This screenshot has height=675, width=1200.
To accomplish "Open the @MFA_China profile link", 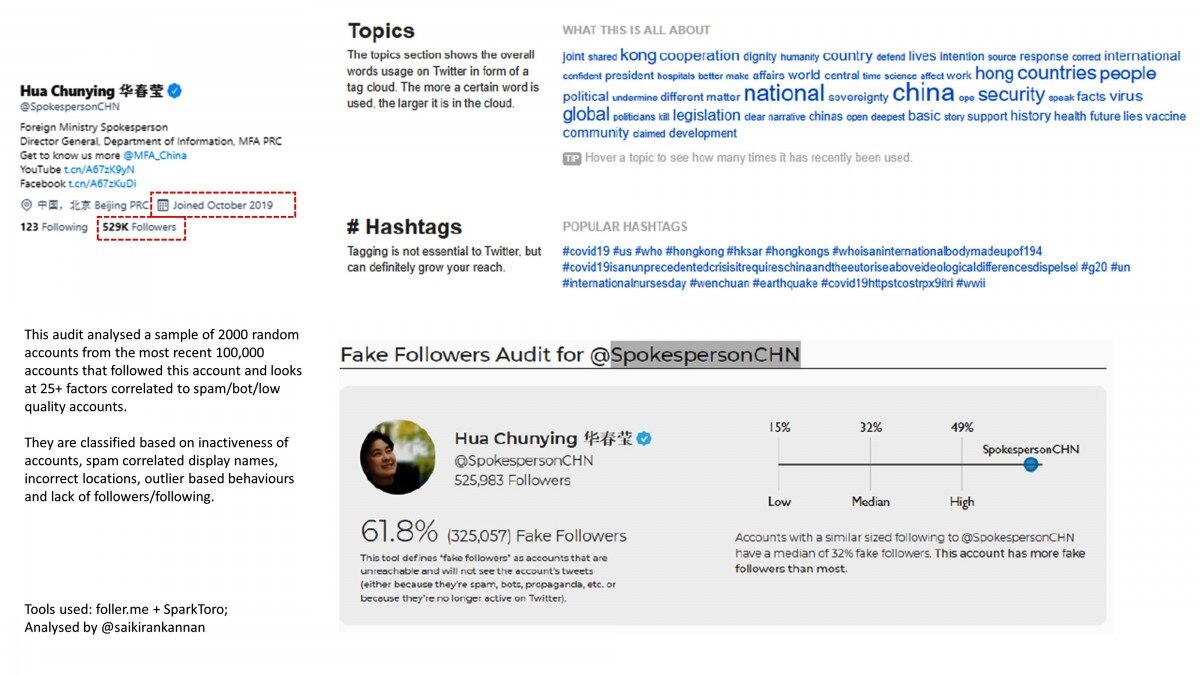I will (155, 156).
